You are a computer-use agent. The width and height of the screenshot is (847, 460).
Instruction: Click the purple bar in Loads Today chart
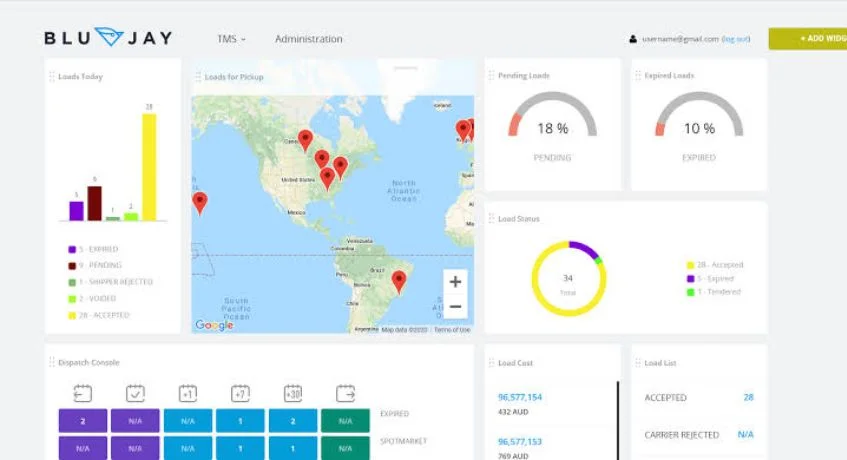click(x=76, y=211)
